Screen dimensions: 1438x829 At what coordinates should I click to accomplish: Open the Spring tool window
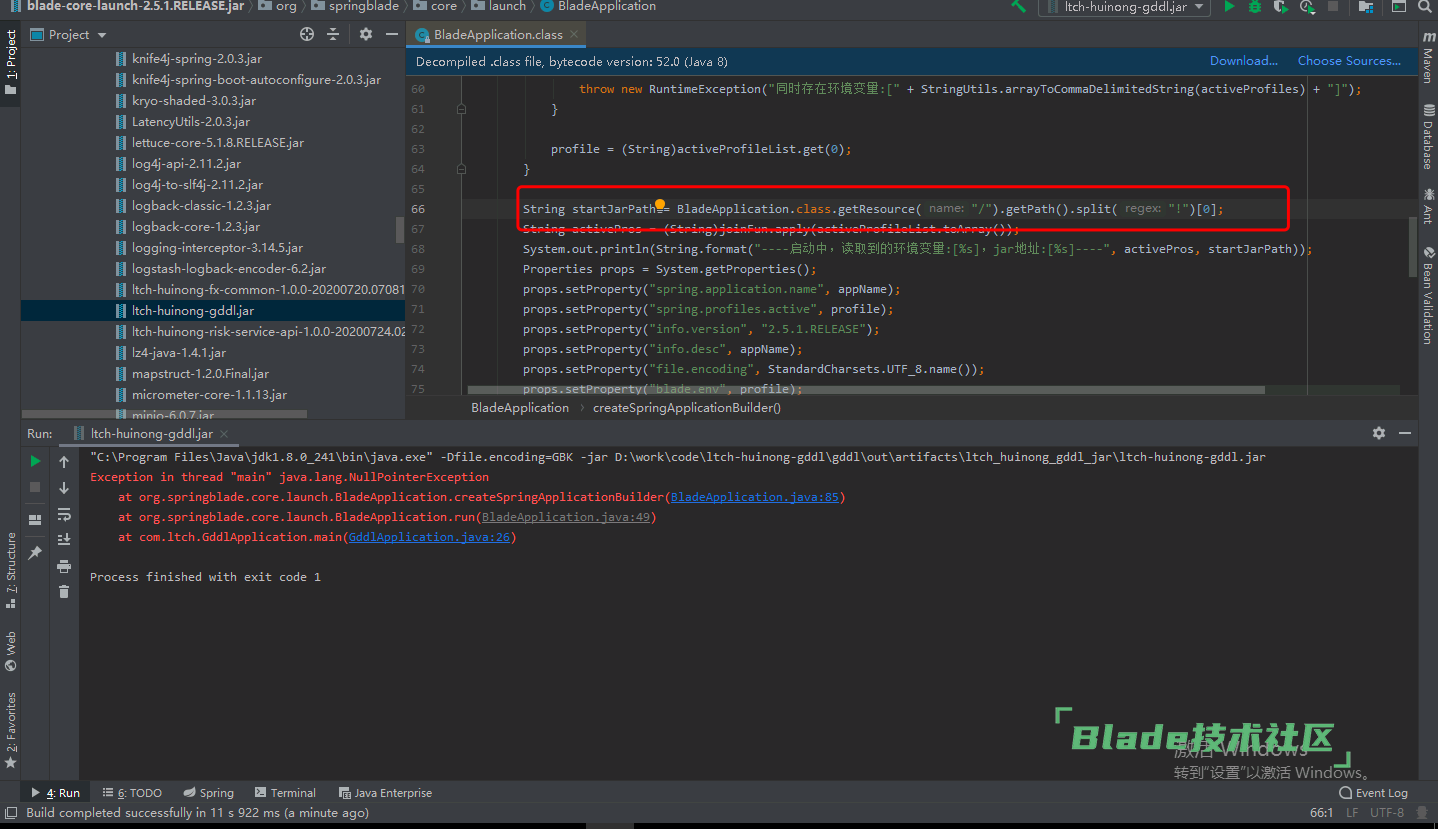(x=207, y=793)
